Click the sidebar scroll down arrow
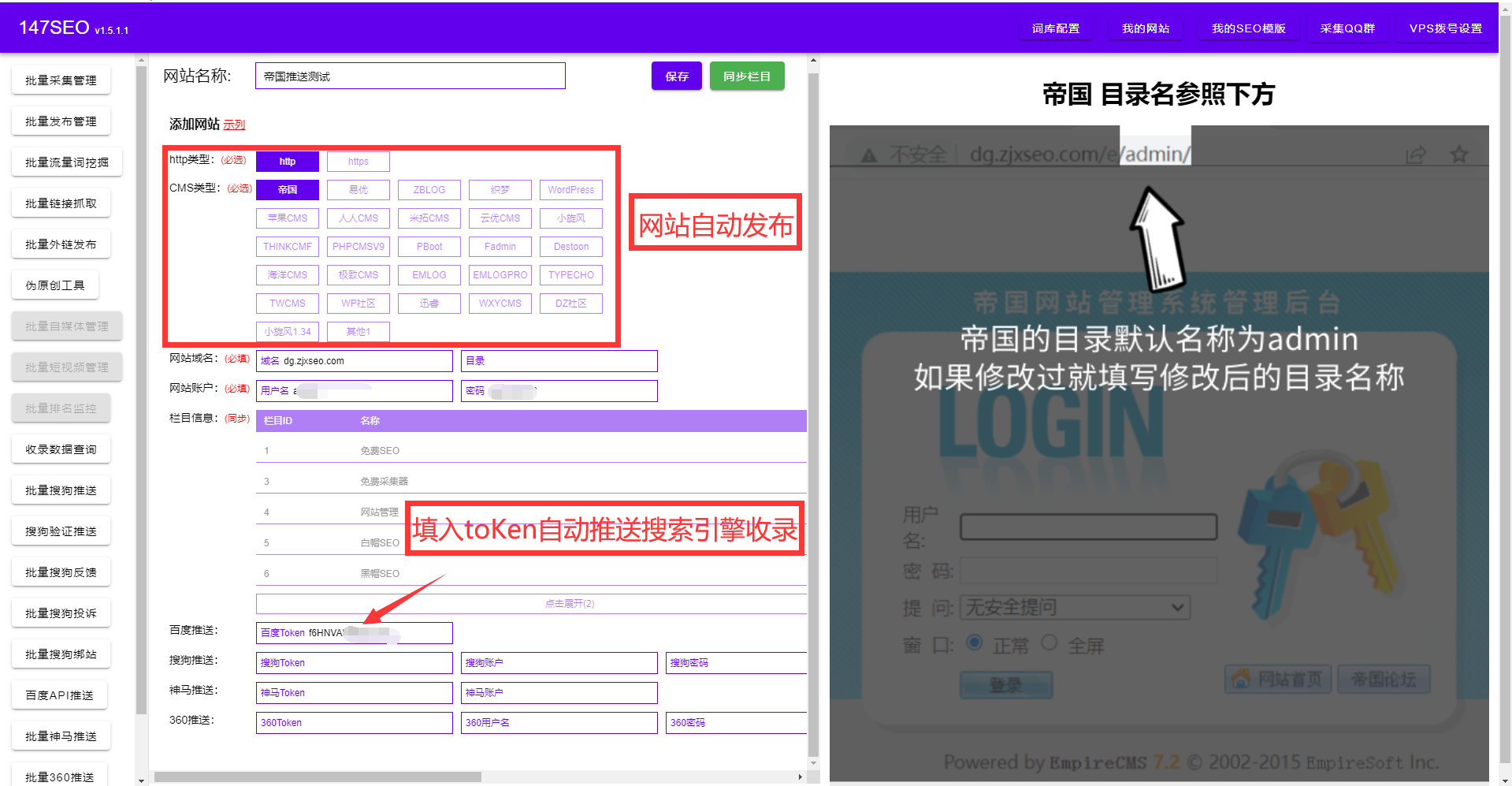The width and height of the screenshot is (1512, 786). click(141, 780)
